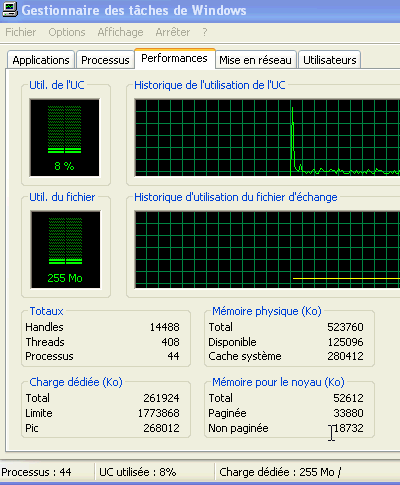Click the UC utilisée status bar panel

pyautogui.click(x=154, y=472)
